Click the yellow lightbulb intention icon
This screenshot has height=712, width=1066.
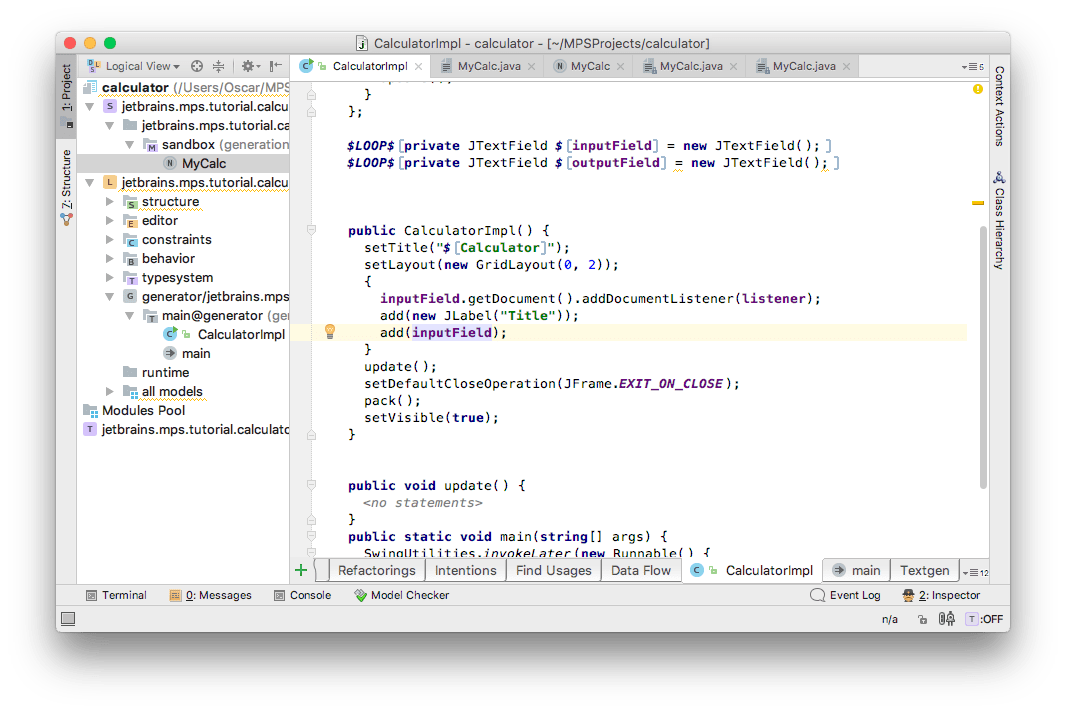pyautogui.click(x=329, y=332)
